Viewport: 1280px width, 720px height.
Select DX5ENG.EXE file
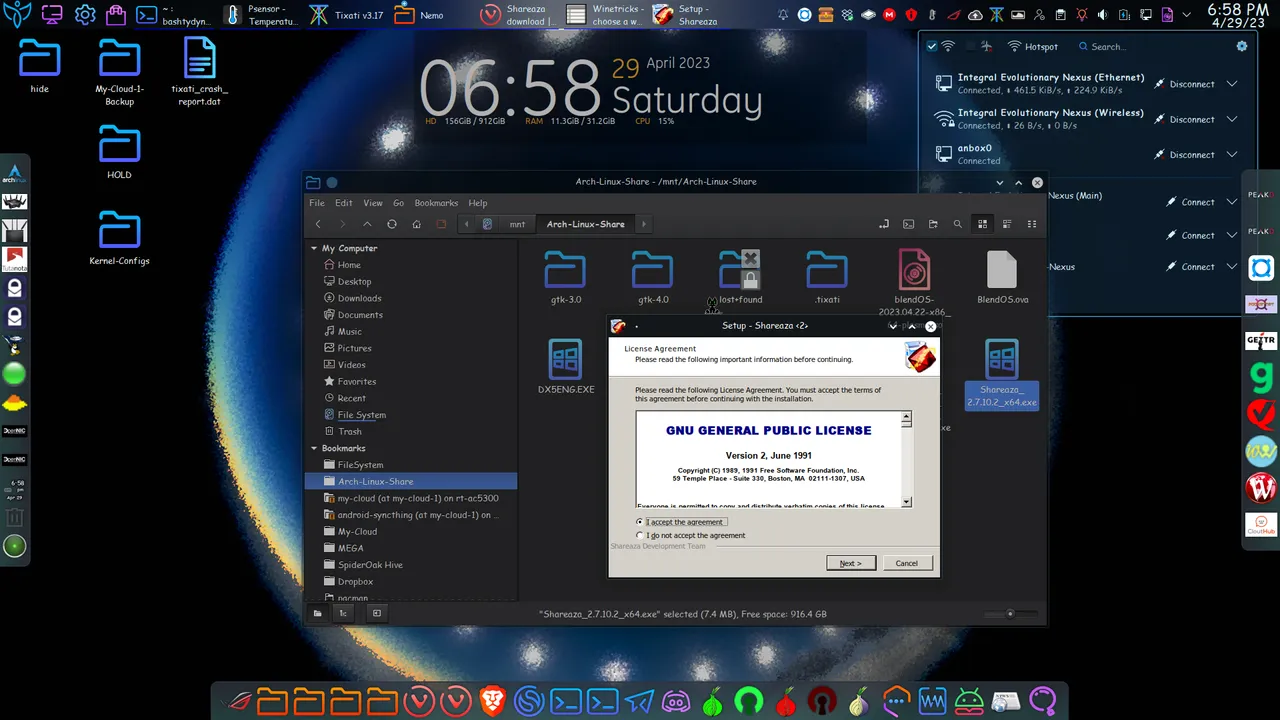pos(566,366)
